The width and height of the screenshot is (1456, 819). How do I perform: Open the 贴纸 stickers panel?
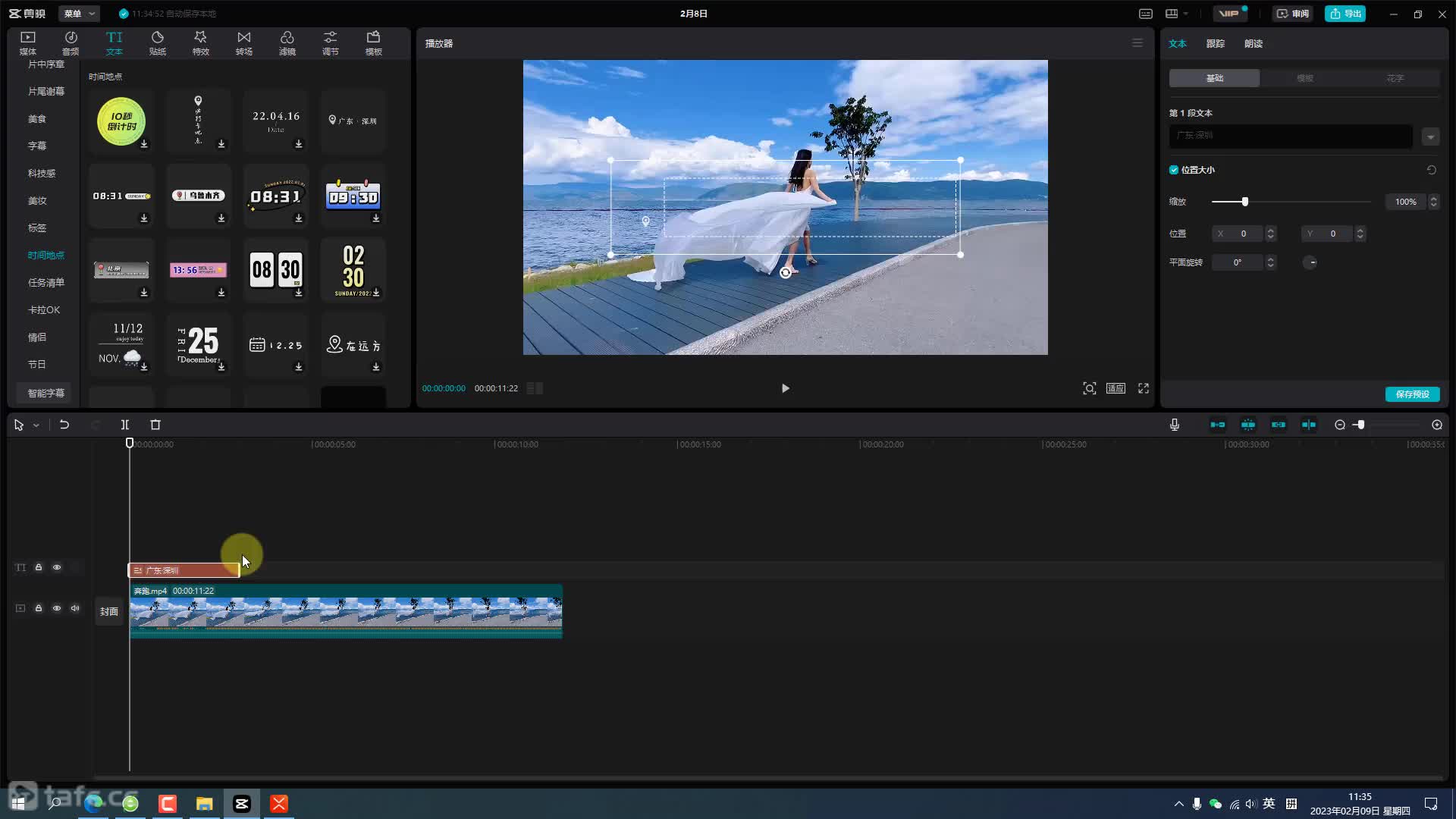[158, 43]
